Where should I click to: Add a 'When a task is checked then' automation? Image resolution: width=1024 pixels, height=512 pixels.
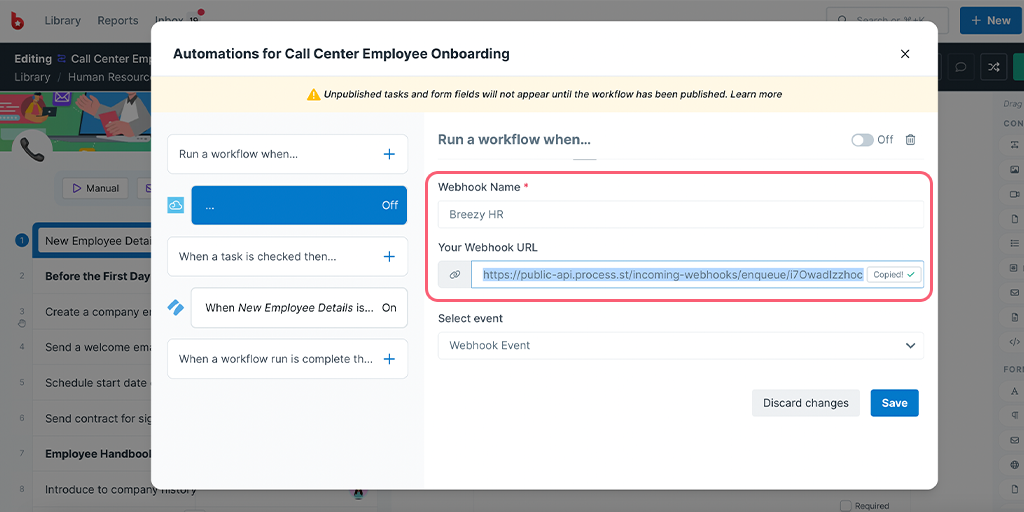(389, 257)
